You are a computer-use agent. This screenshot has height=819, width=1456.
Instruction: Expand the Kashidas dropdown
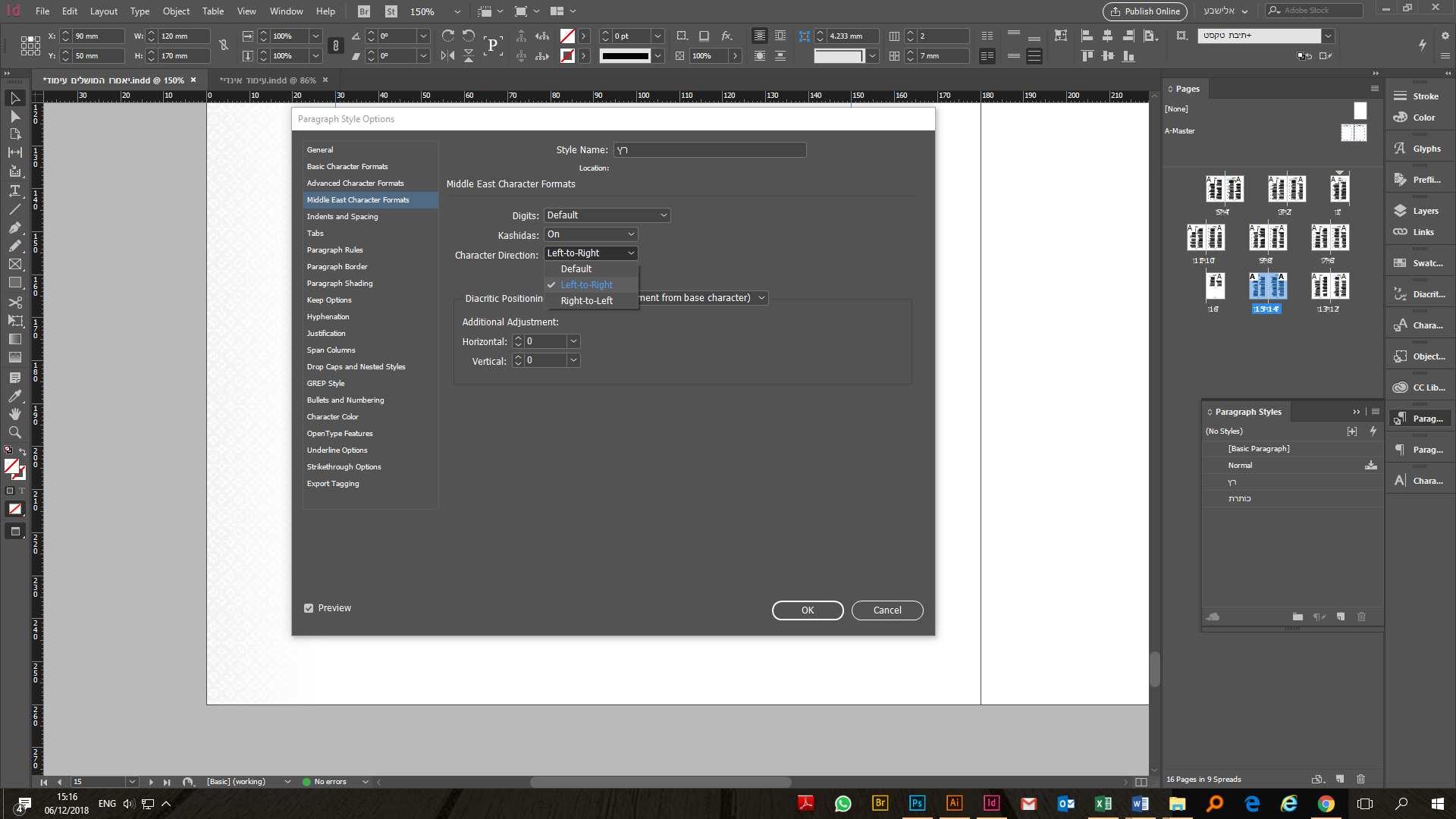[x=591, y=234]
